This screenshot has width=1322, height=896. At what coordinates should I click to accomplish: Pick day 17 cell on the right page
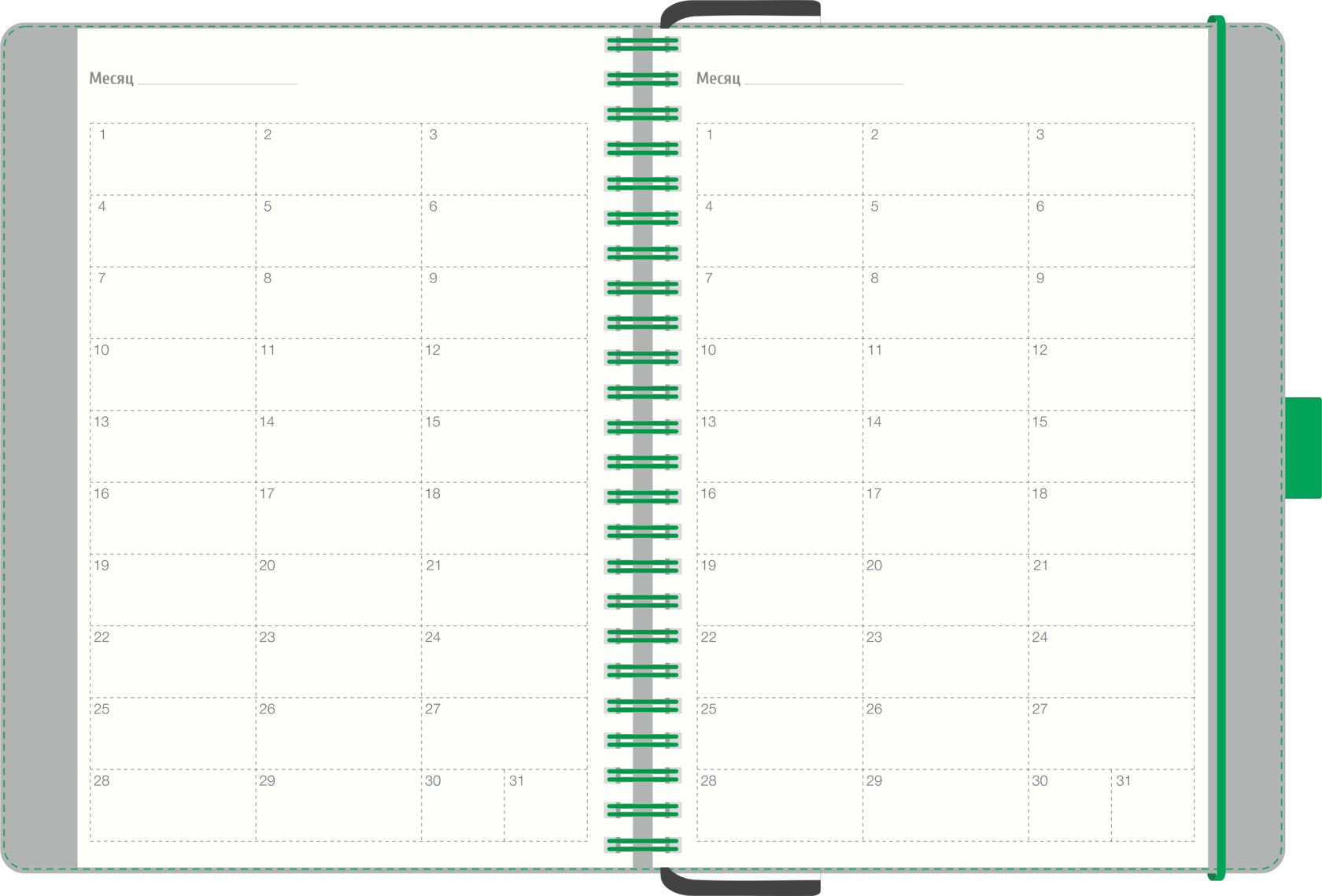point(946,518)
